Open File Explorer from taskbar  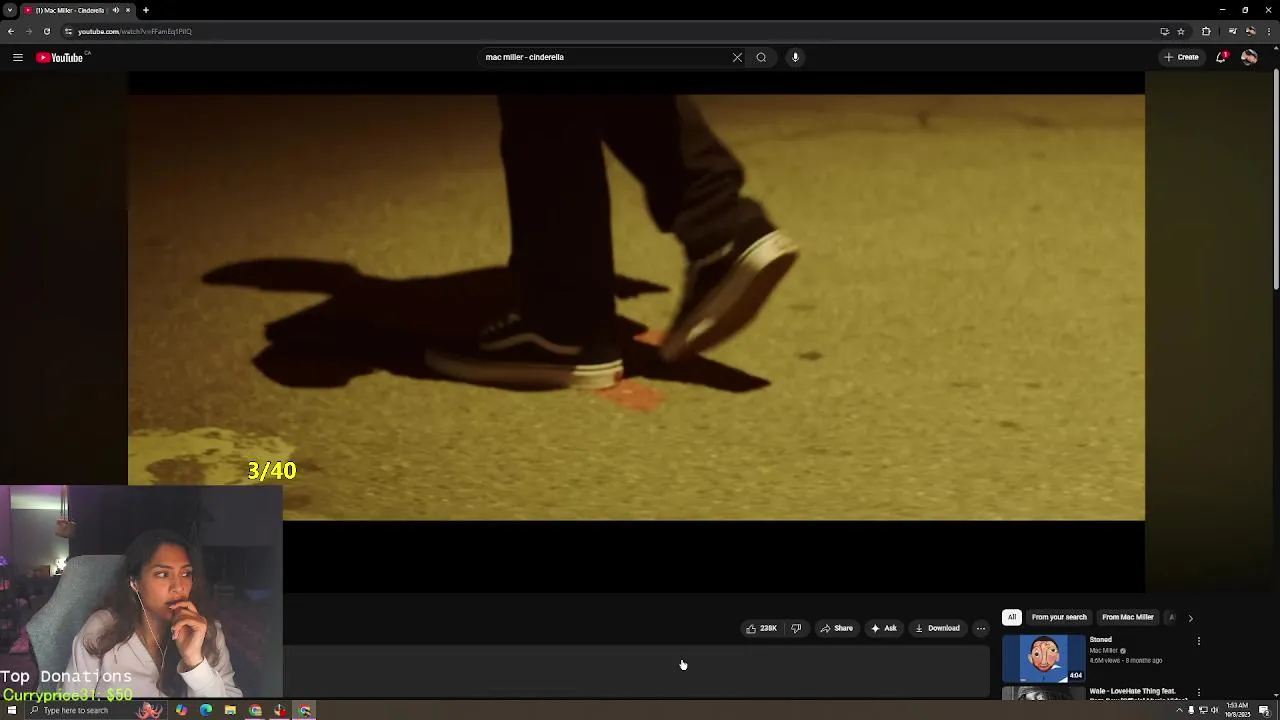(230, 710)
